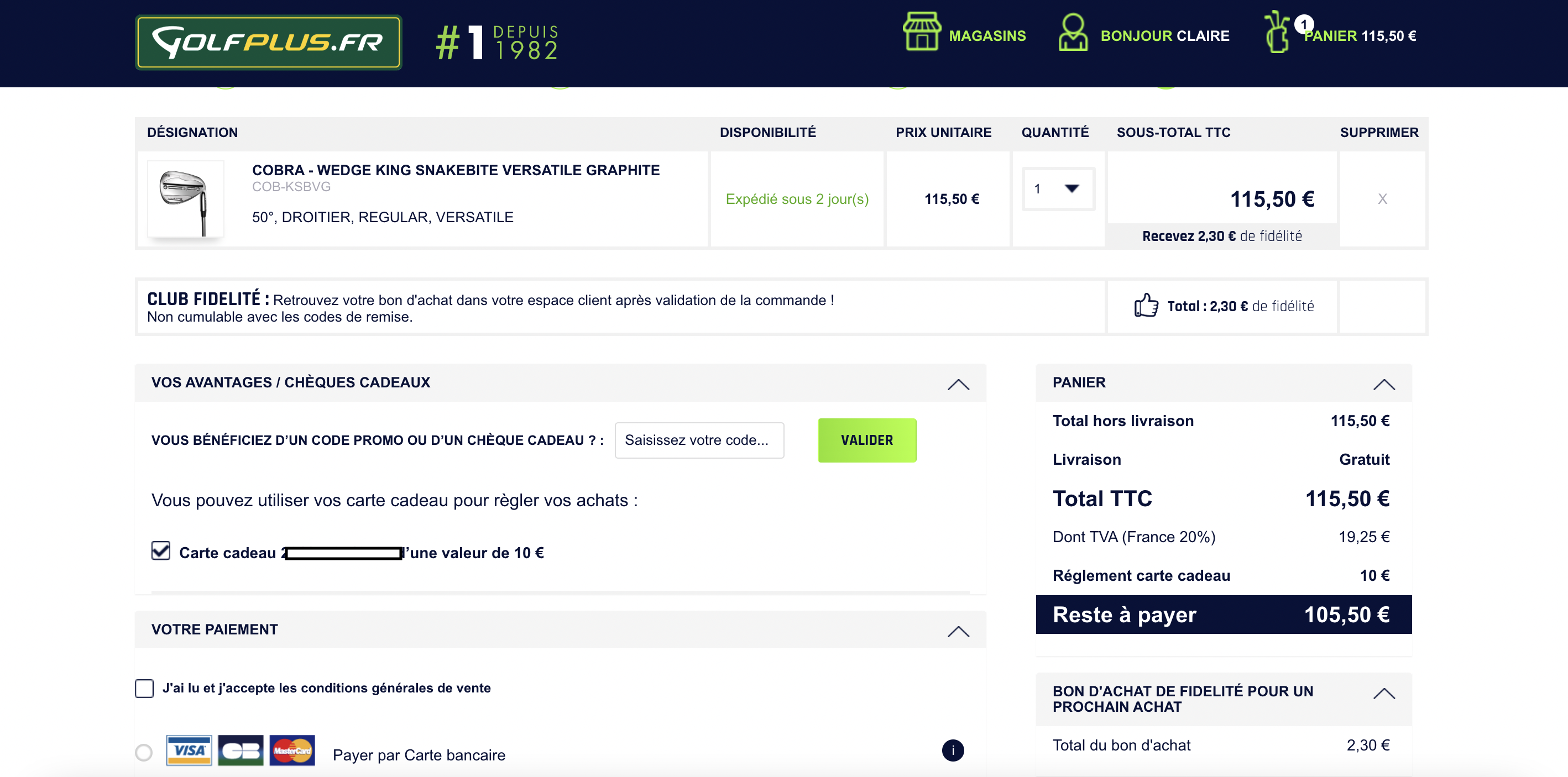Open PANIER 115,50 € cart link

pos(1360,36)
